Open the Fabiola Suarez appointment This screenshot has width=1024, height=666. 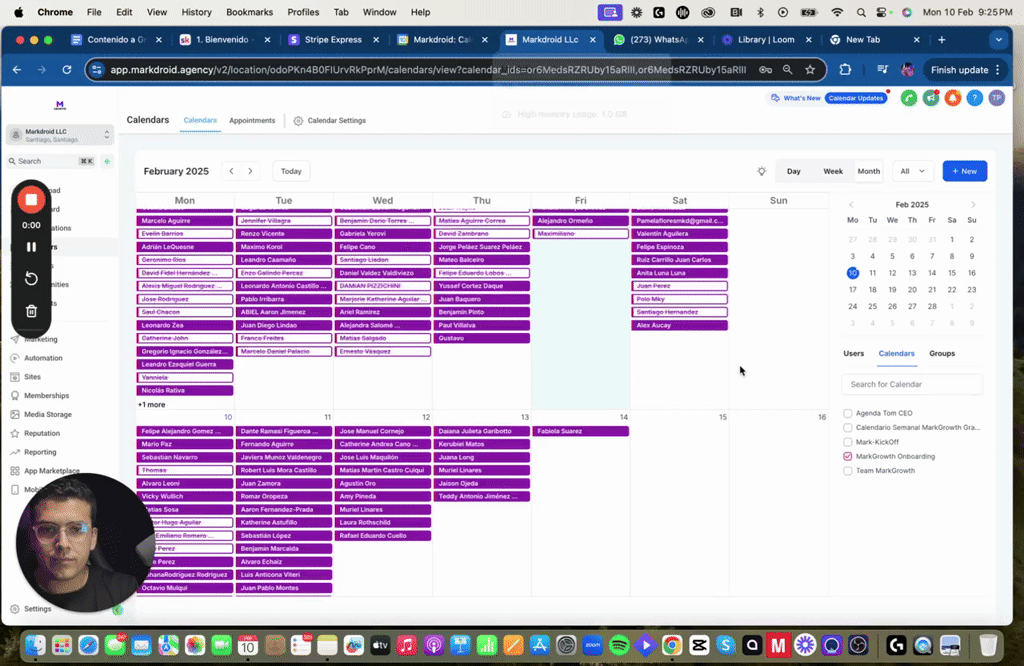[x=581, y=431]
